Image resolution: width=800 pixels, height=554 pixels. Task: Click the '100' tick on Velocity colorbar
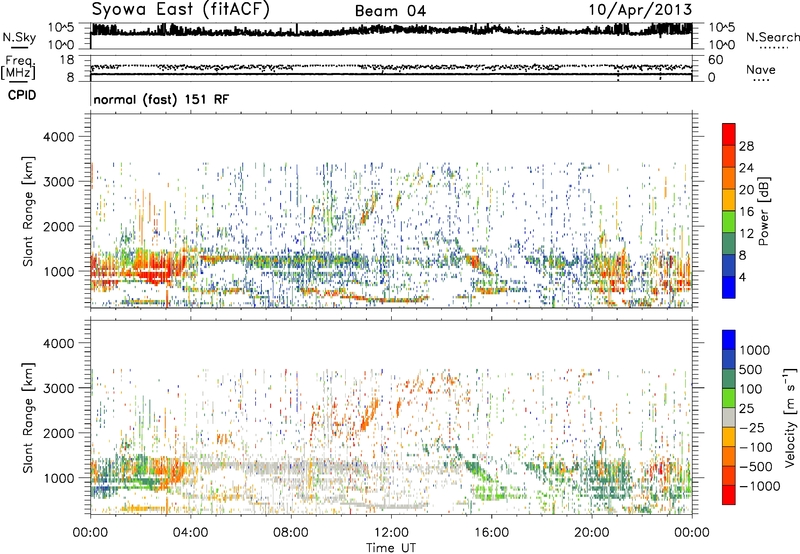click(751, 389)
